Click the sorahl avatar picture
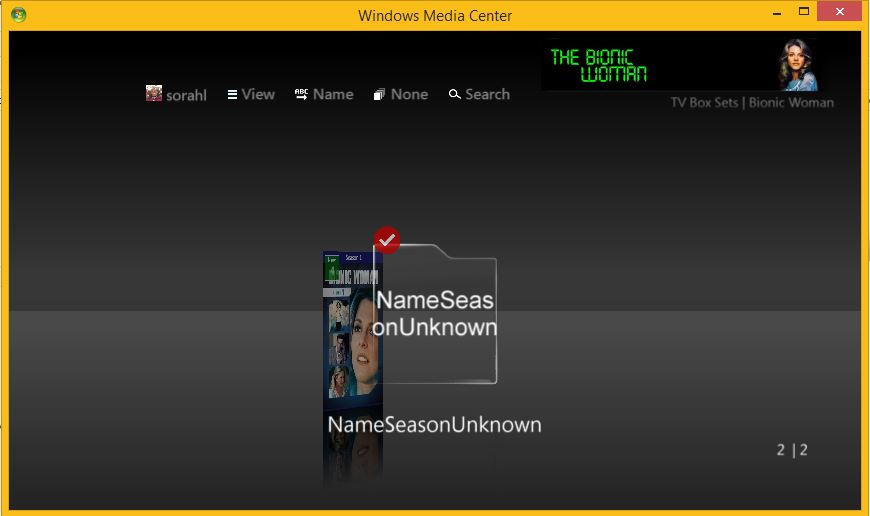 (x=154, y=93)
